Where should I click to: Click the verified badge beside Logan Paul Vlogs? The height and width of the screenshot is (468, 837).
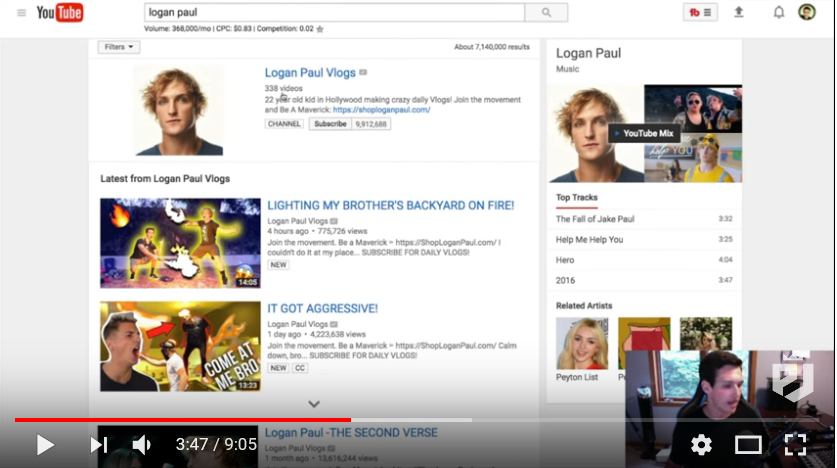click(x=363, y=73)
